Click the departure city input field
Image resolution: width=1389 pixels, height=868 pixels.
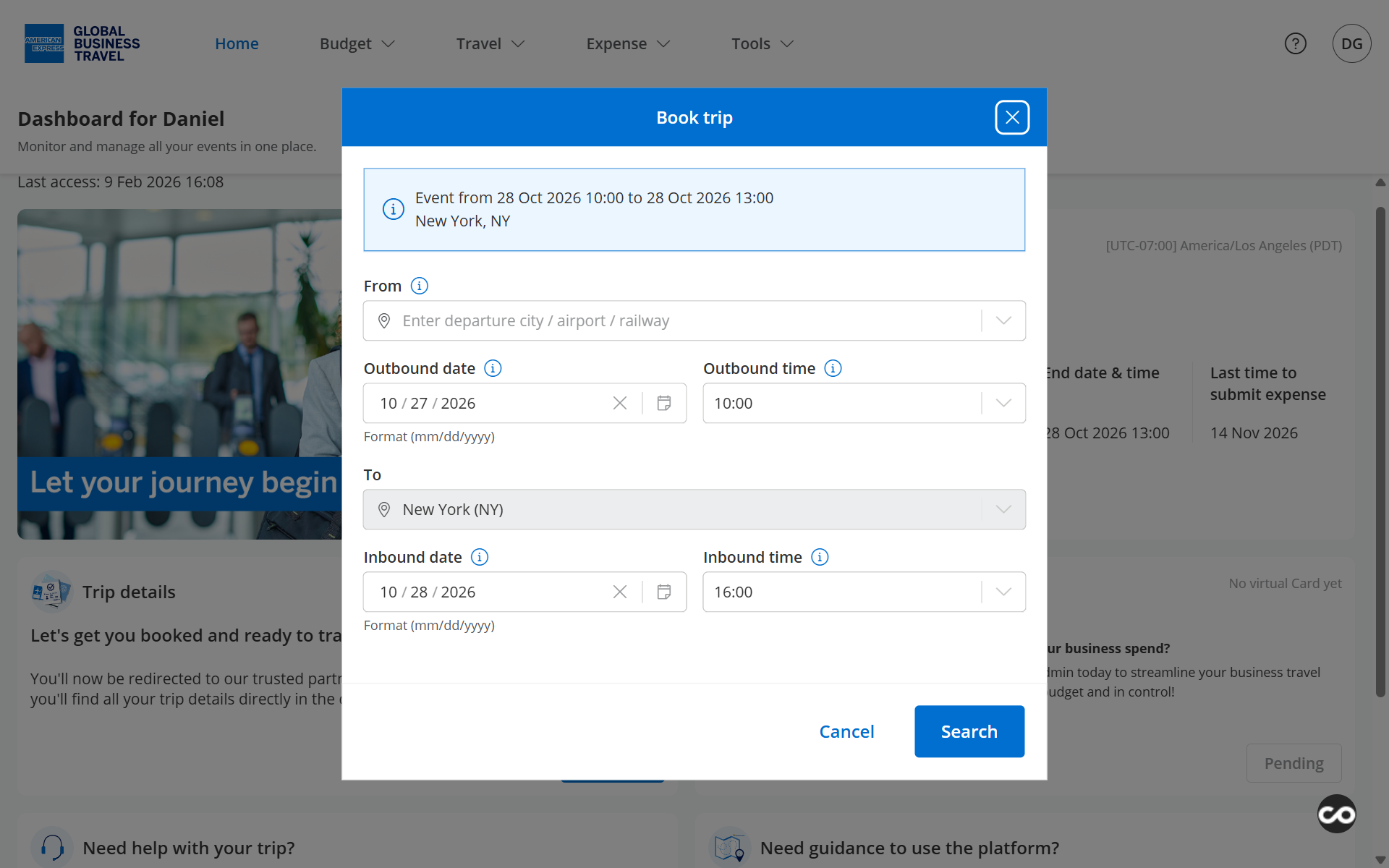[x=680, y=320]
